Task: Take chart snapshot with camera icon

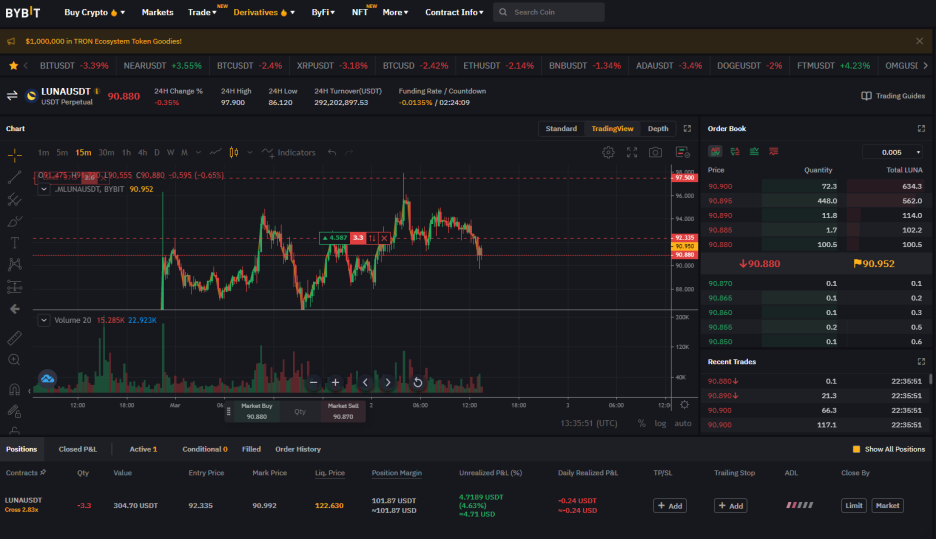Action: coord(655,152)
